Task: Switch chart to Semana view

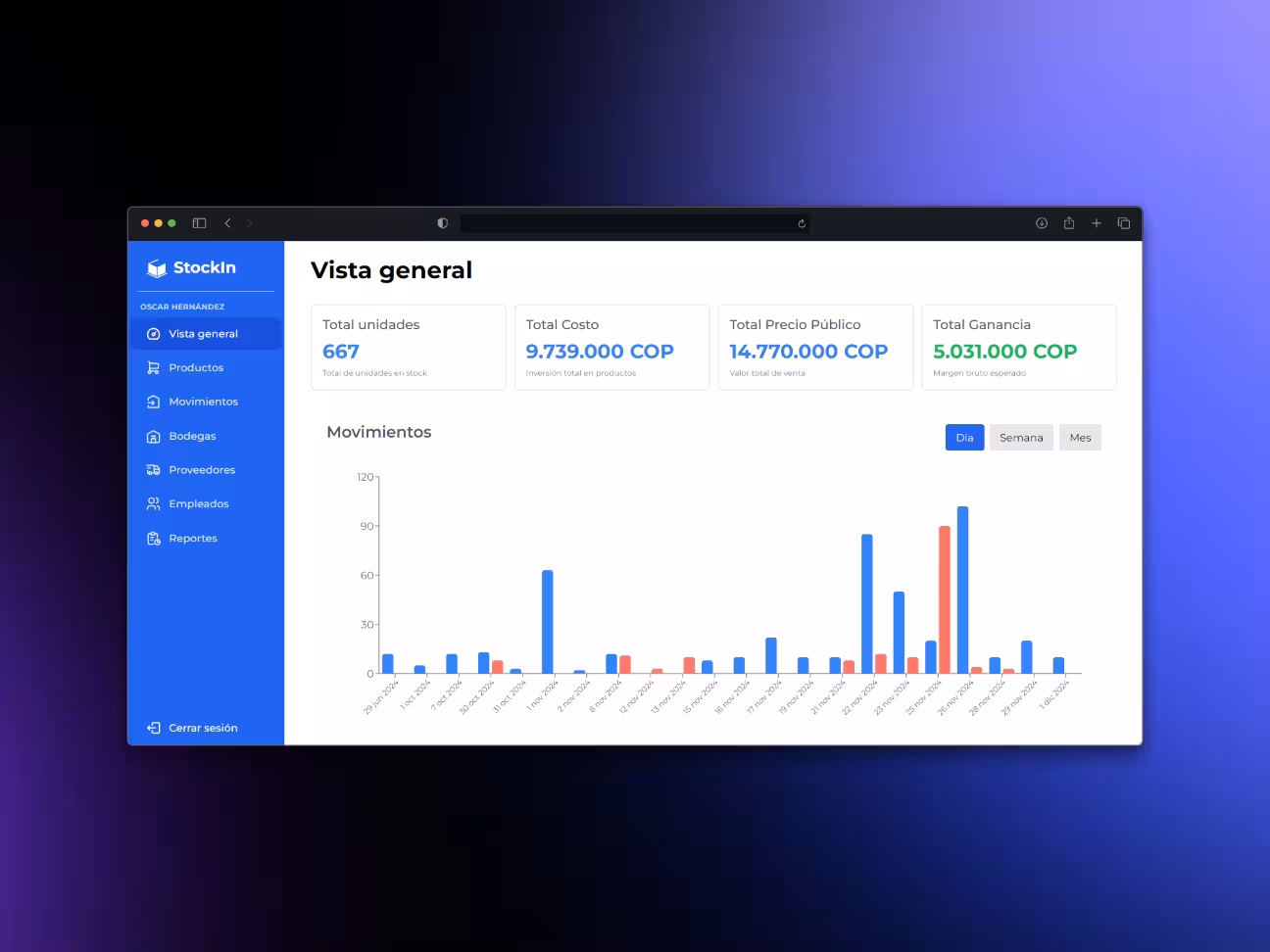Action: [x=1021, y=438]
